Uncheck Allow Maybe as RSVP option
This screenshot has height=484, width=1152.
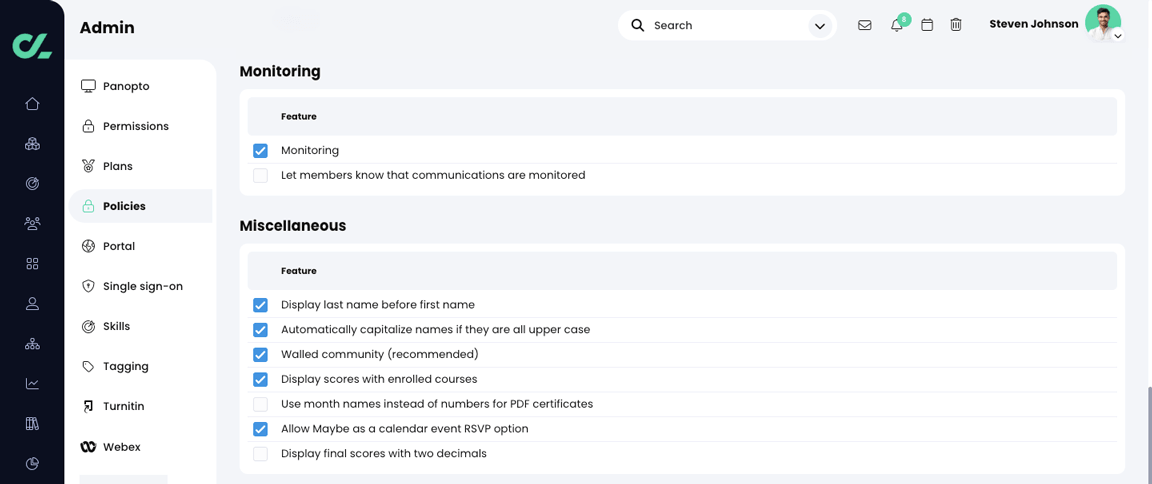point(260,429)
